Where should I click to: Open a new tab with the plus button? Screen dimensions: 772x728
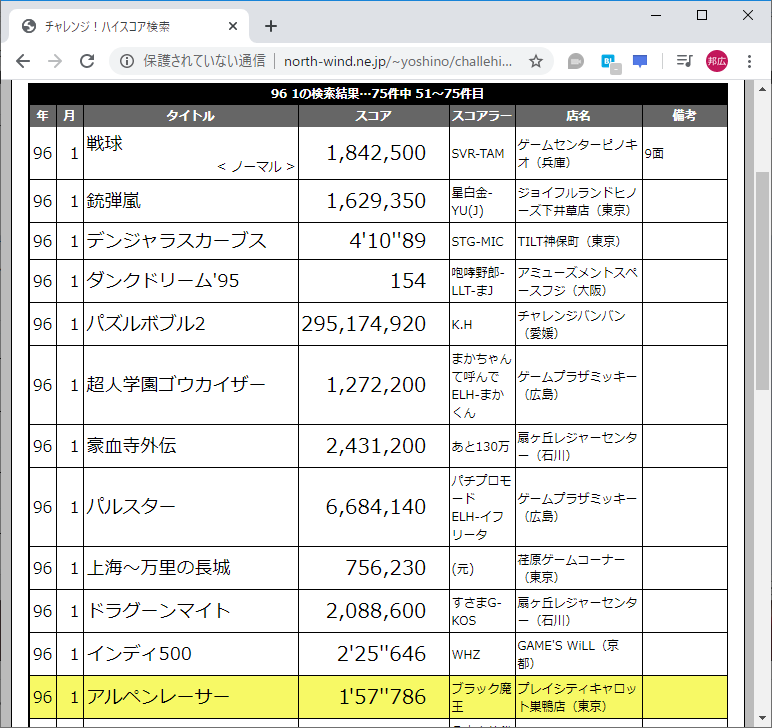click(x=271, y=26)
